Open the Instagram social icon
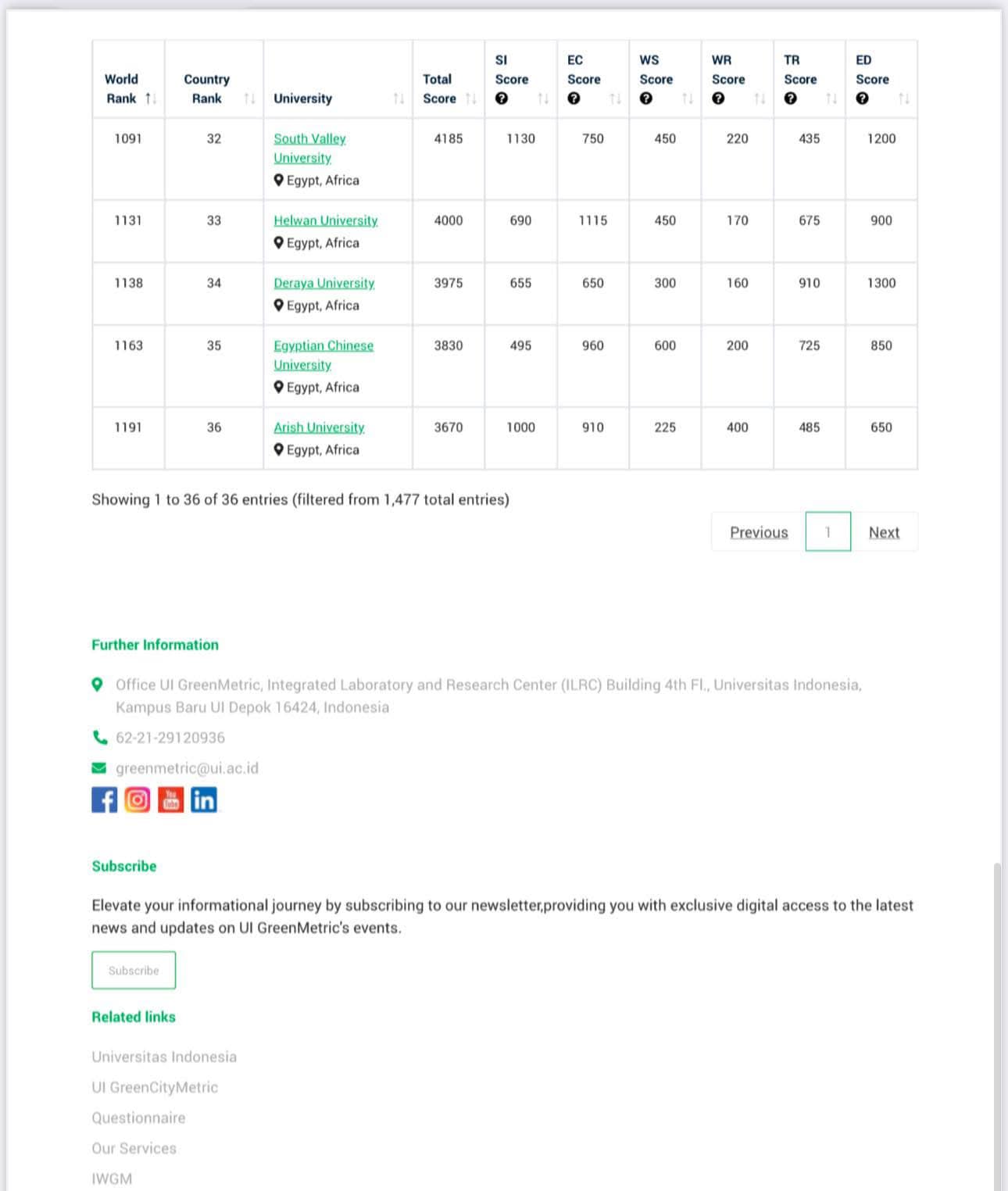The height and width of the screenshot is (1191, 1008). (138, 799)
